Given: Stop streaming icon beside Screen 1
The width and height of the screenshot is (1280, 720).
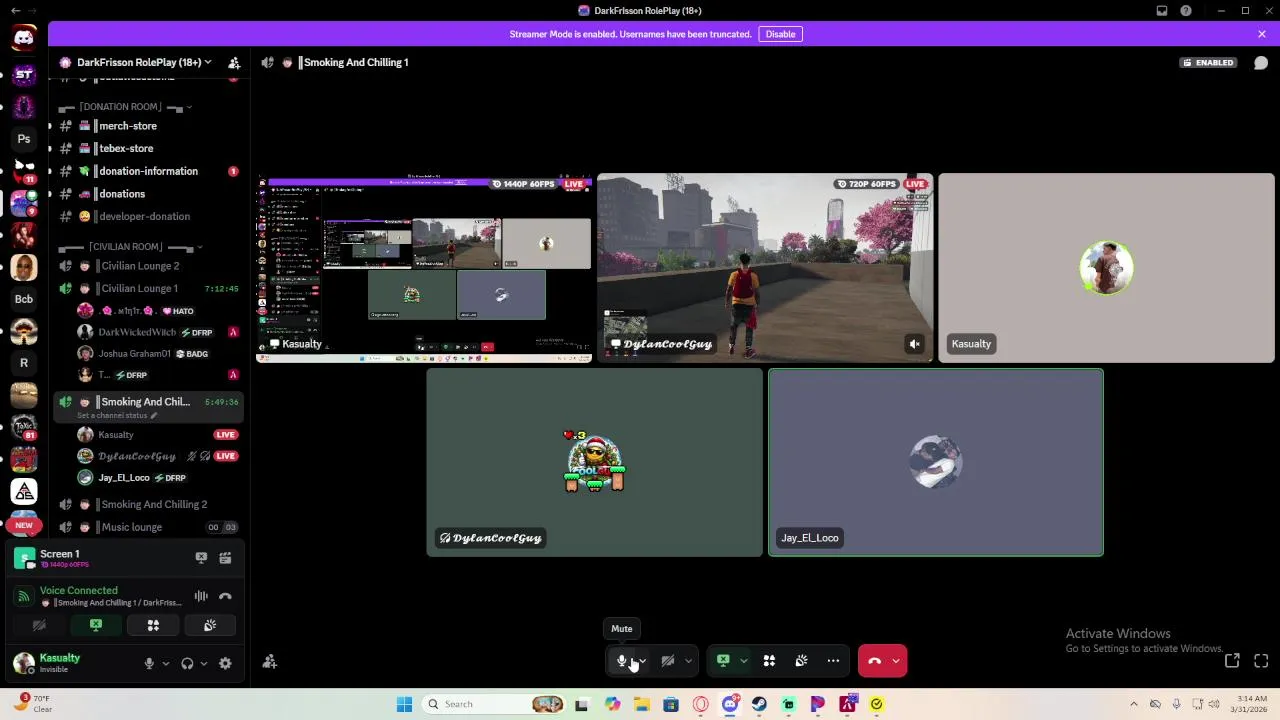Looking at the screenshot, I should 201,558.
